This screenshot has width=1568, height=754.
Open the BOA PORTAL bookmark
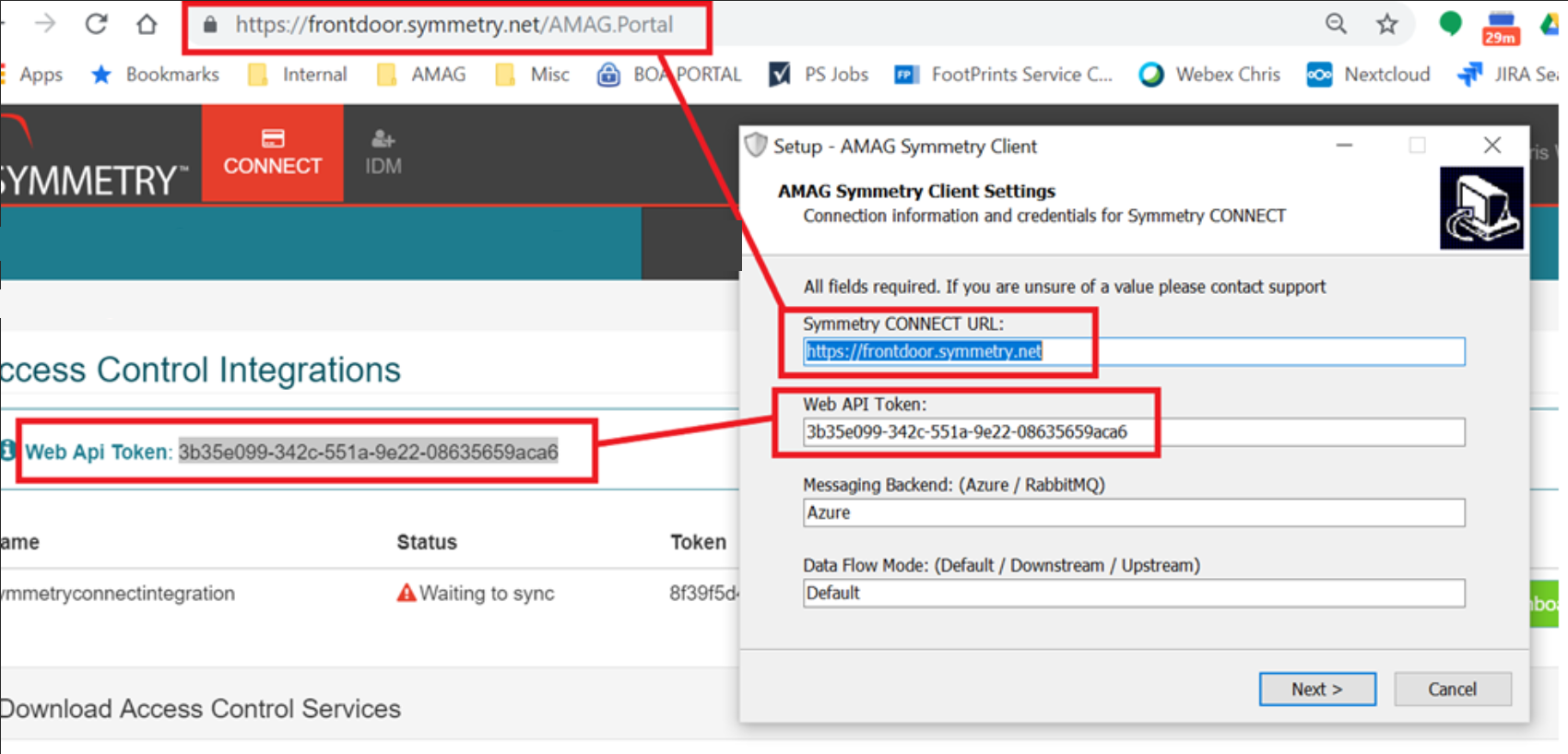[669, 75]
